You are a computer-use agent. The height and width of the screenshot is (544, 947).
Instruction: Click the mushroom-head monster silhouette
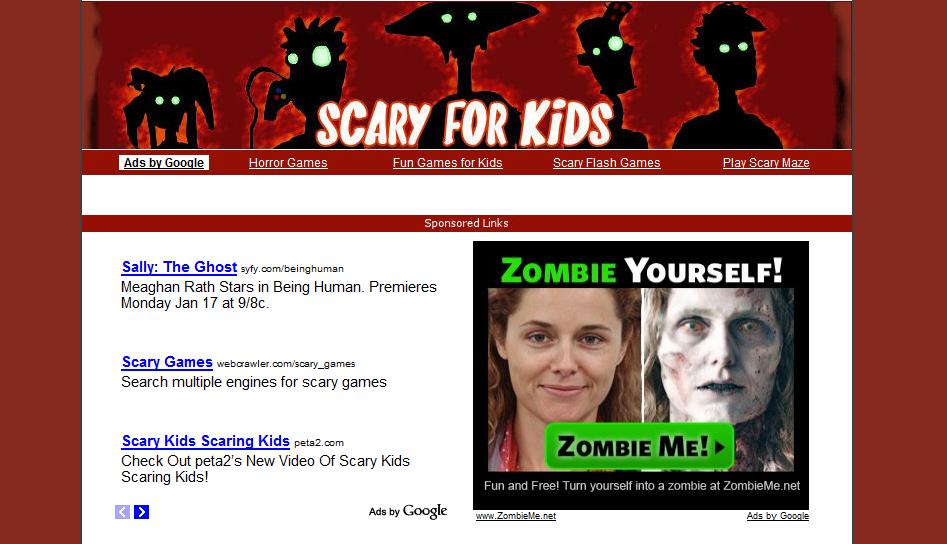click(464, 51)
